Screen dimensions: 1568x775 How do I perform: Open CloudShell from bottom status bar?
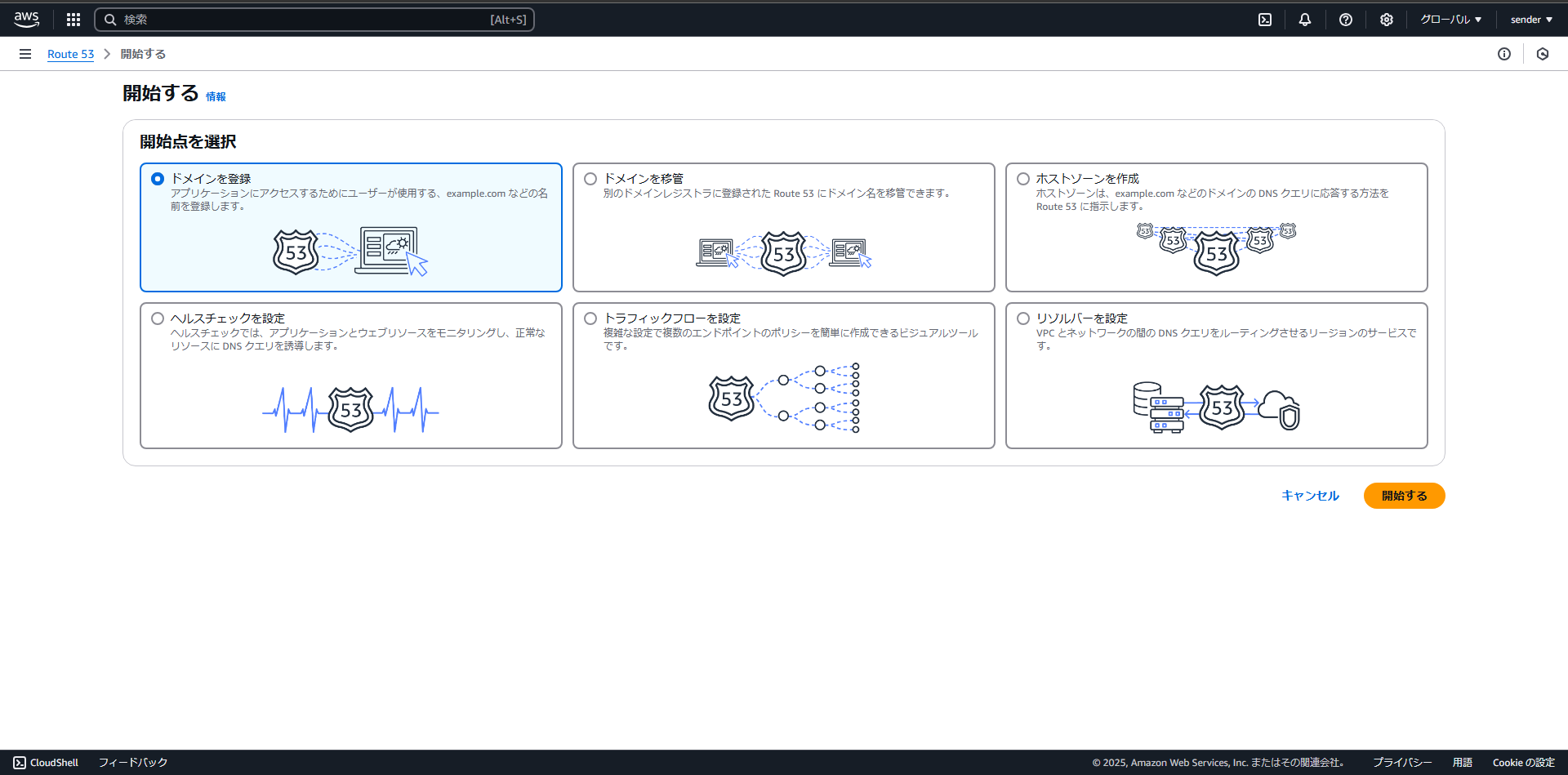pyautogui.click(x=46, y=762)
